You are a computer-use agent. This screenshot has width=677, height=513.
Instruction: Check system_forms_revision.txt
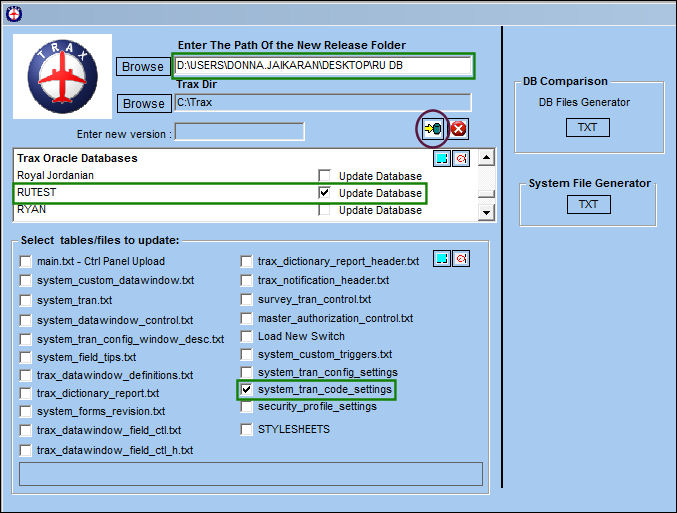point(25,411)
